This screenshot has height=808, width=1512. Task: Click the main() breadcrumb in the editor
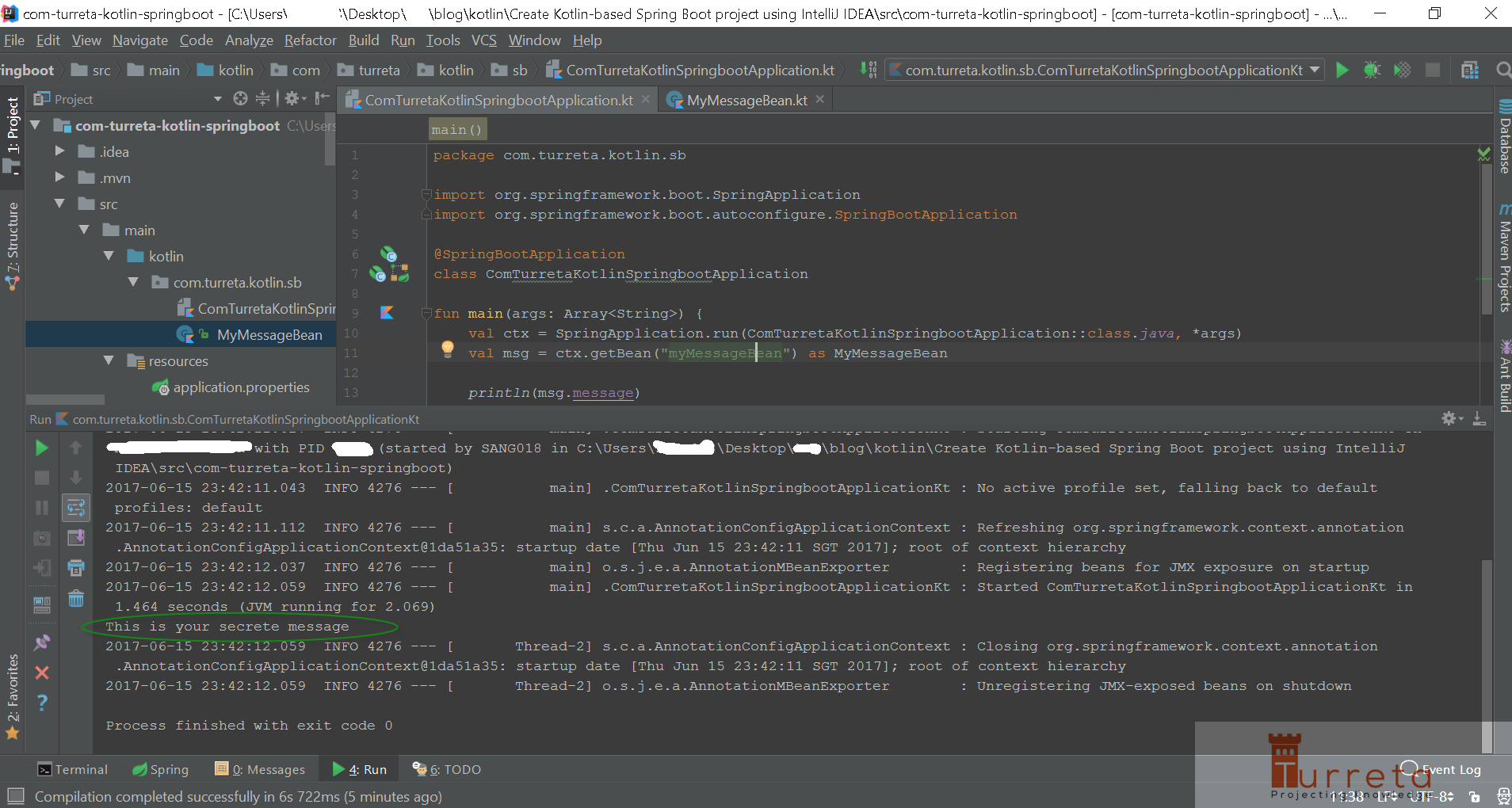(x=457, y=129)
